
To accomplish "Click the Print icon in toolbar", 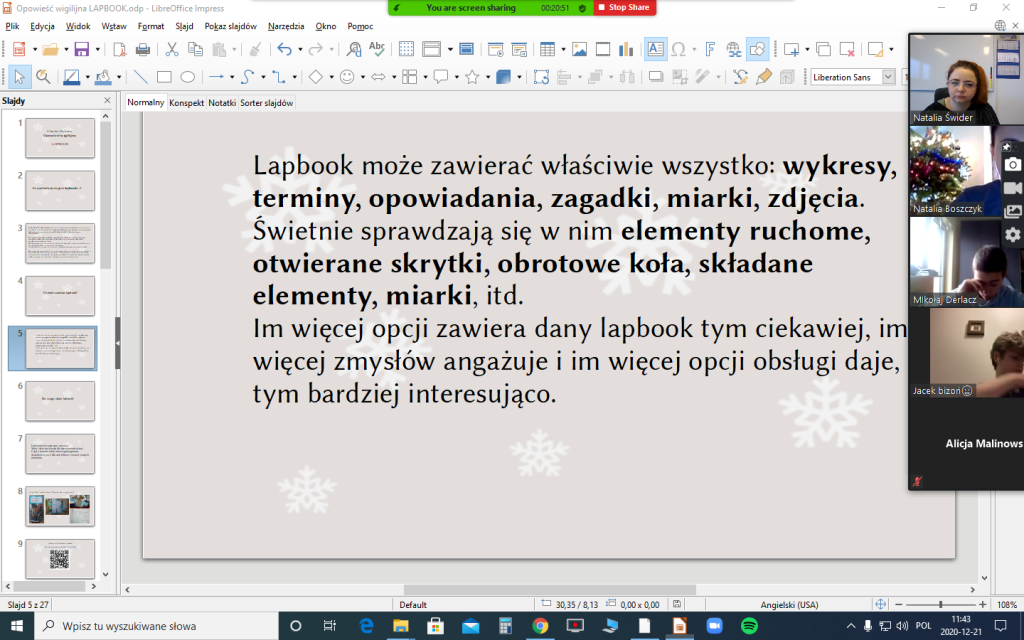I will (143, 49).
